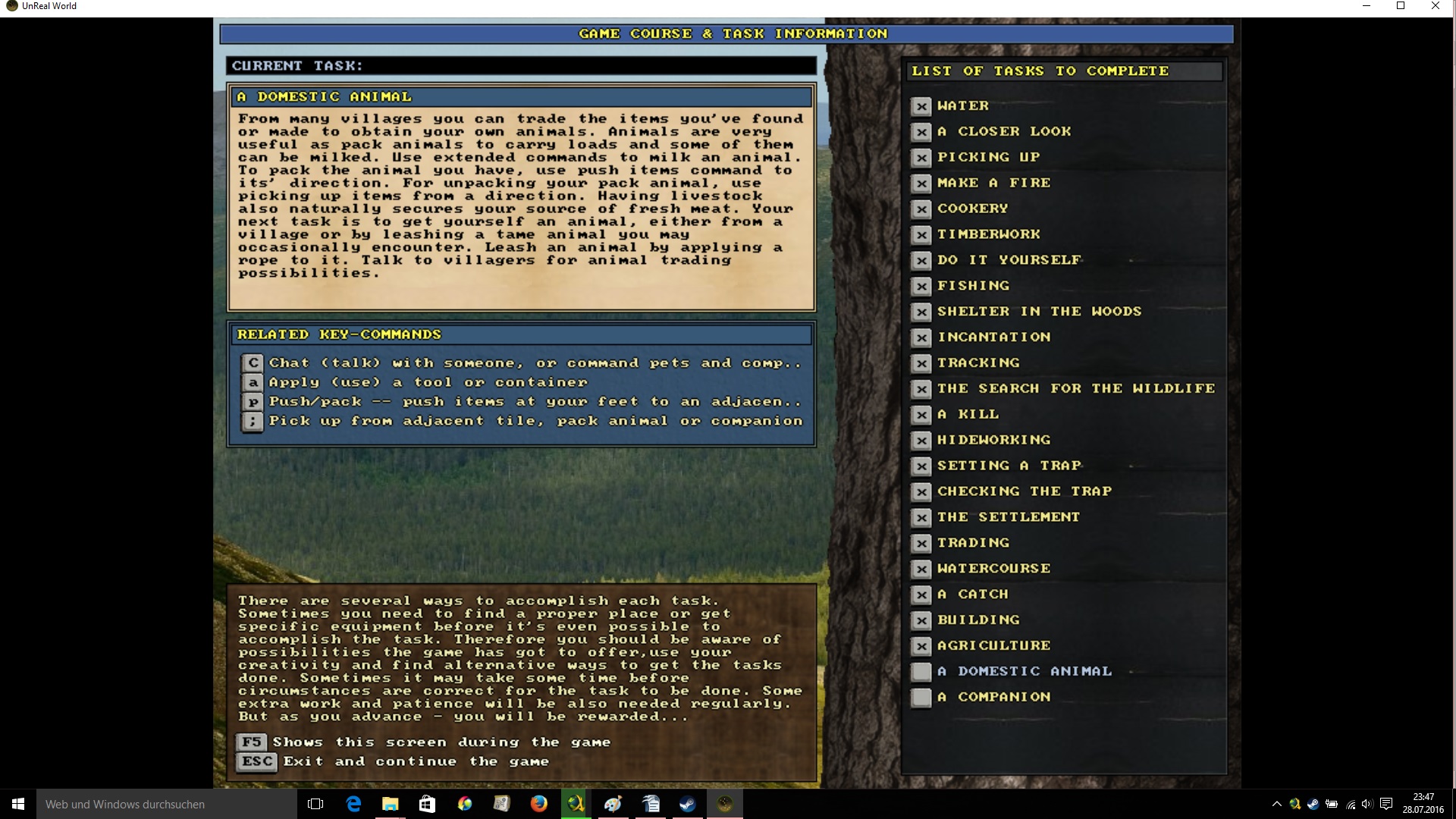Toggle the WATER task checkbox
This screenshot has width=1456, height=819.
[x=921, y=106]
